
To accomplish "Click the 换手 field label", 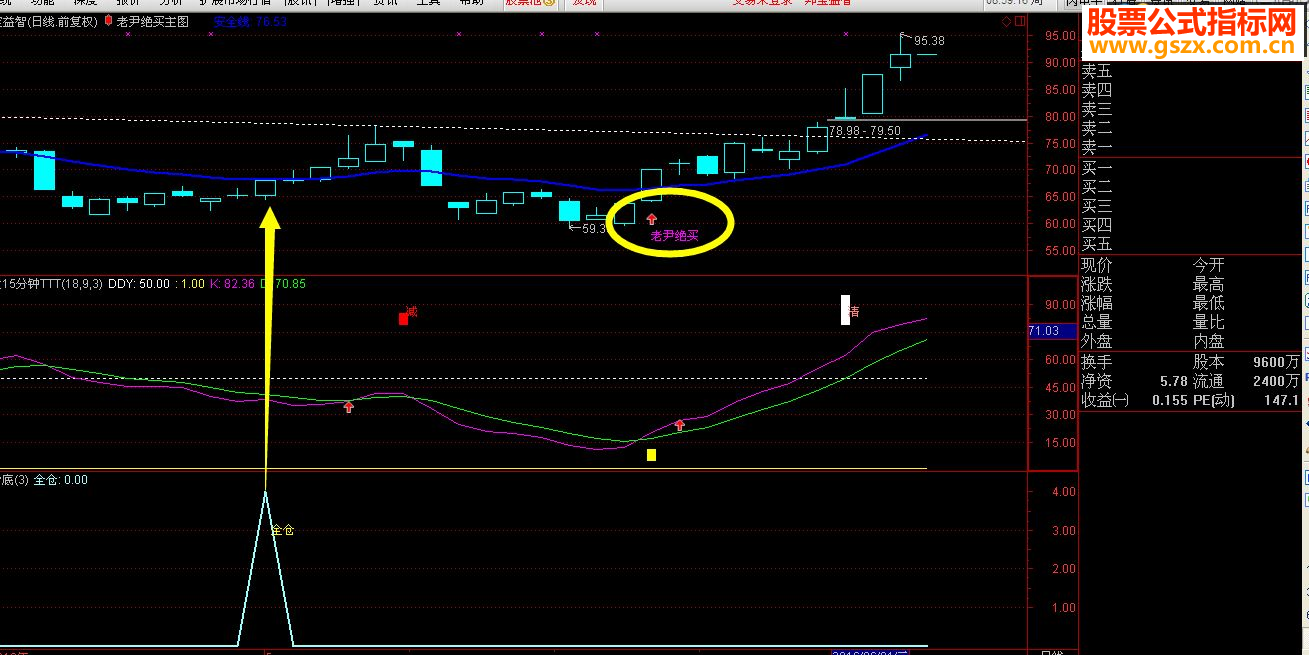I will pos(1097,362).
